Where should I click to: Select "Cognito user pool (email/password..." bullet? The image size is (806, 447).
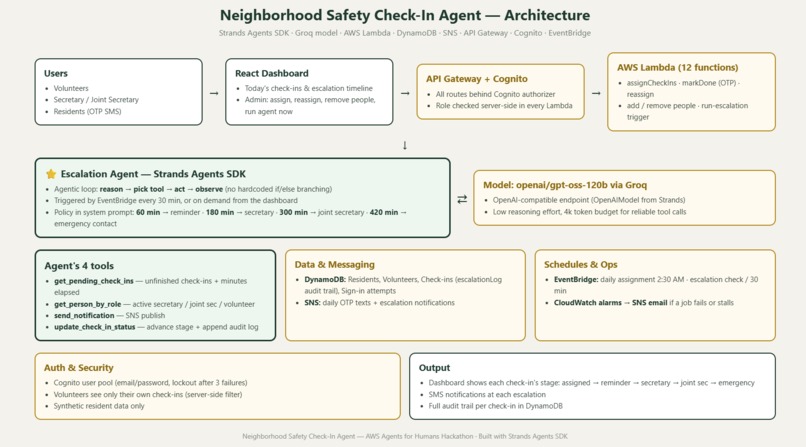click(x=151, y=383)
